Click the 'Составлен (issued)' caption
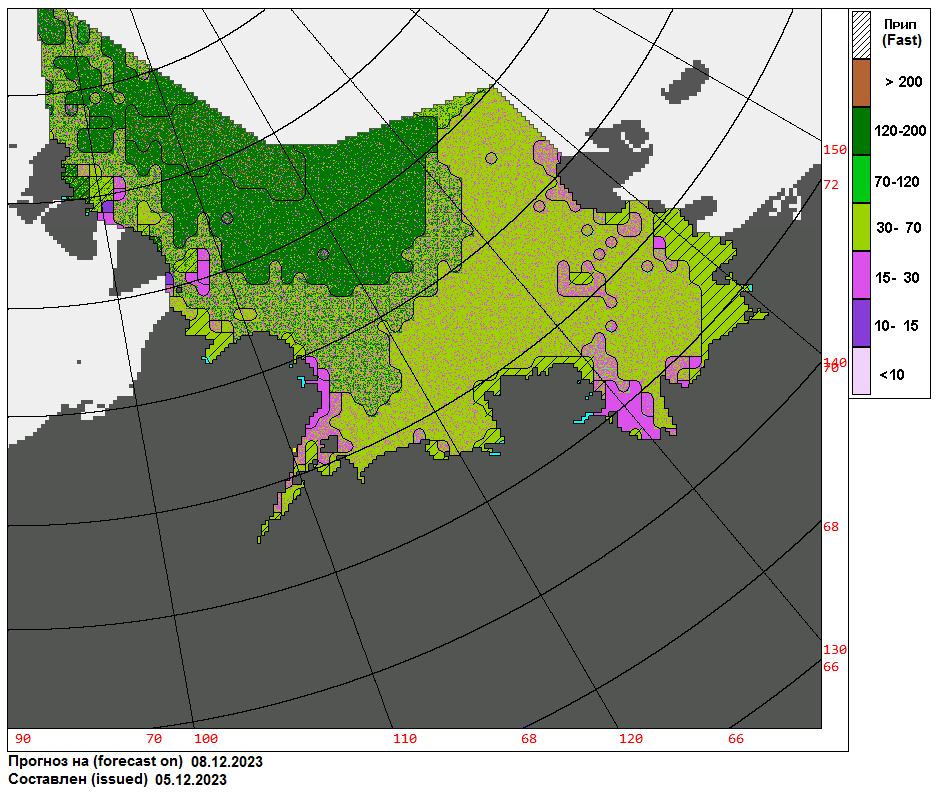This screenshot has height=795, width=940. [78, 779]
